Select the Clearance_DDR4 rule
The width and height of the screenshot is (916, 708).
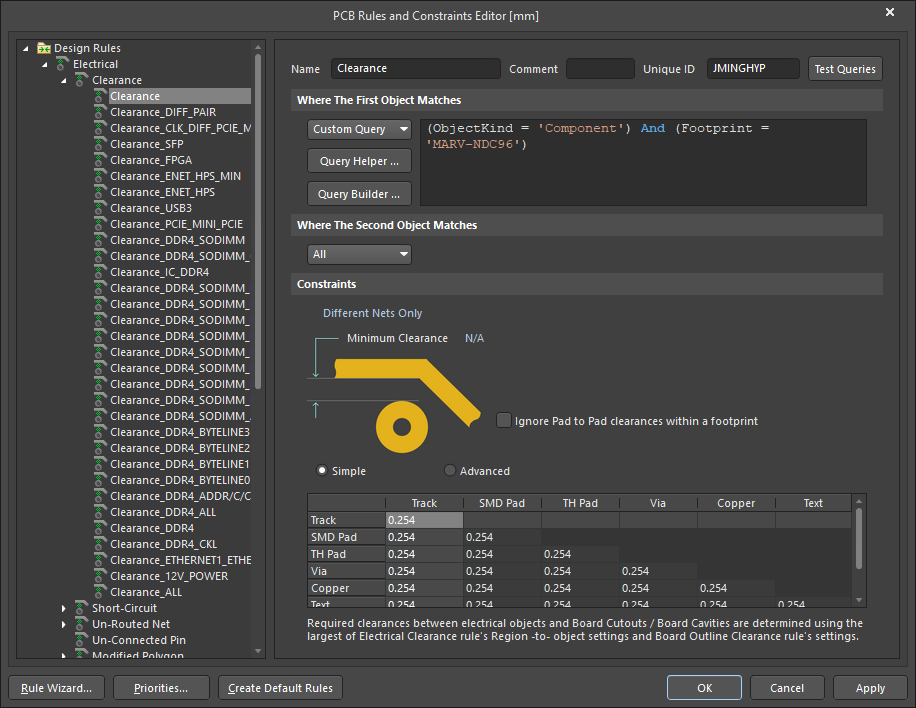click(152, 528)
